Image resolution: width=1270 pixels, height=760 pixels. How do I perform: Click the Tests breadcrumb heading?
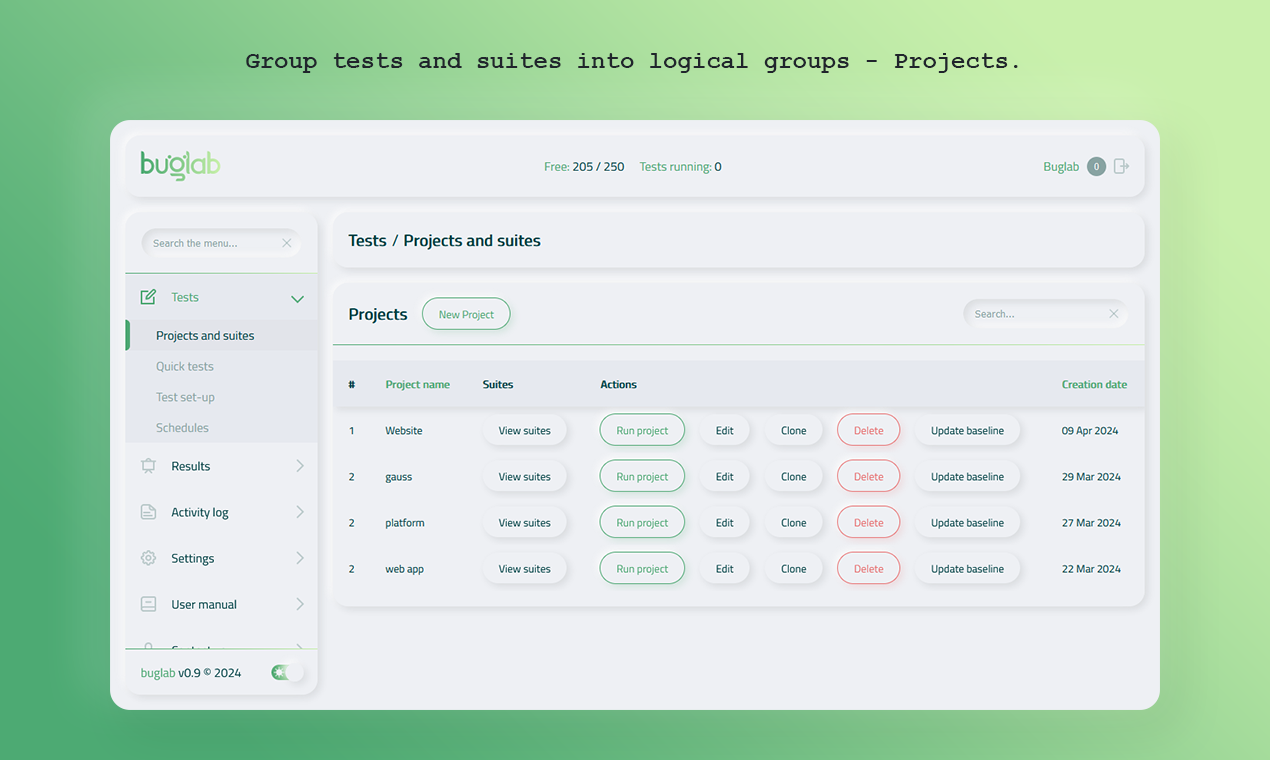click(x=367, y=241)
